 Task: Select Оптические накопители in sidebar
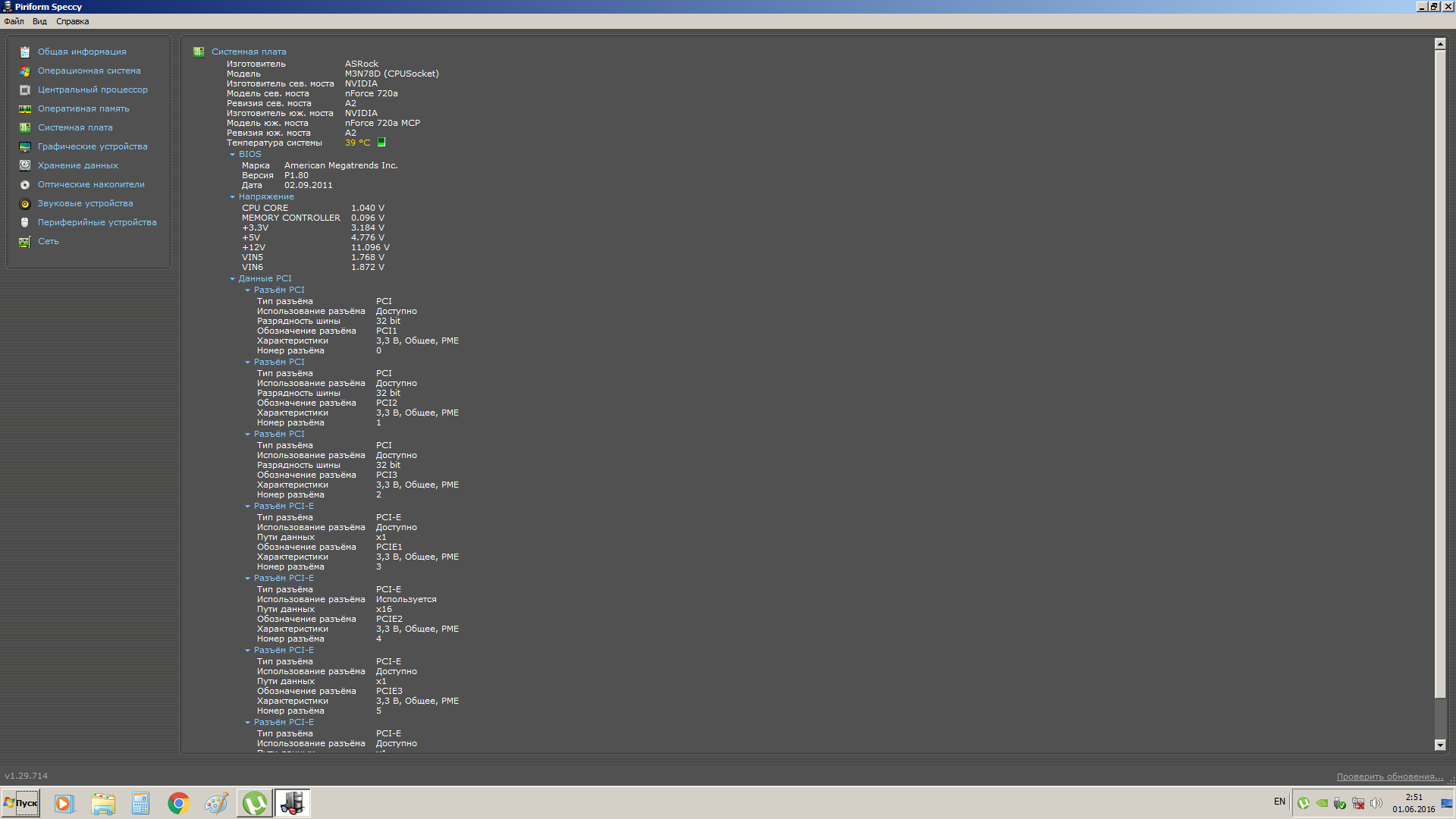point(91,184)
